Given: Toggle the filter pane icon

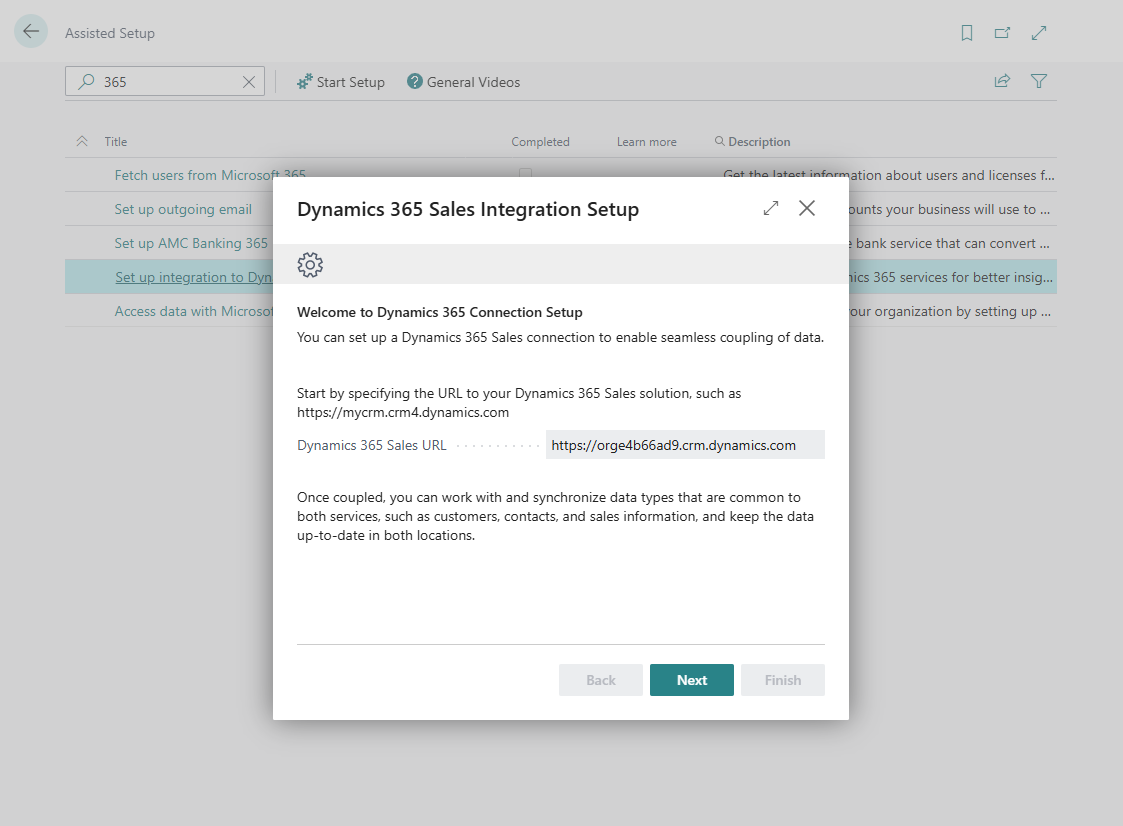Looking at the screenshot, I should (1039, 81).
